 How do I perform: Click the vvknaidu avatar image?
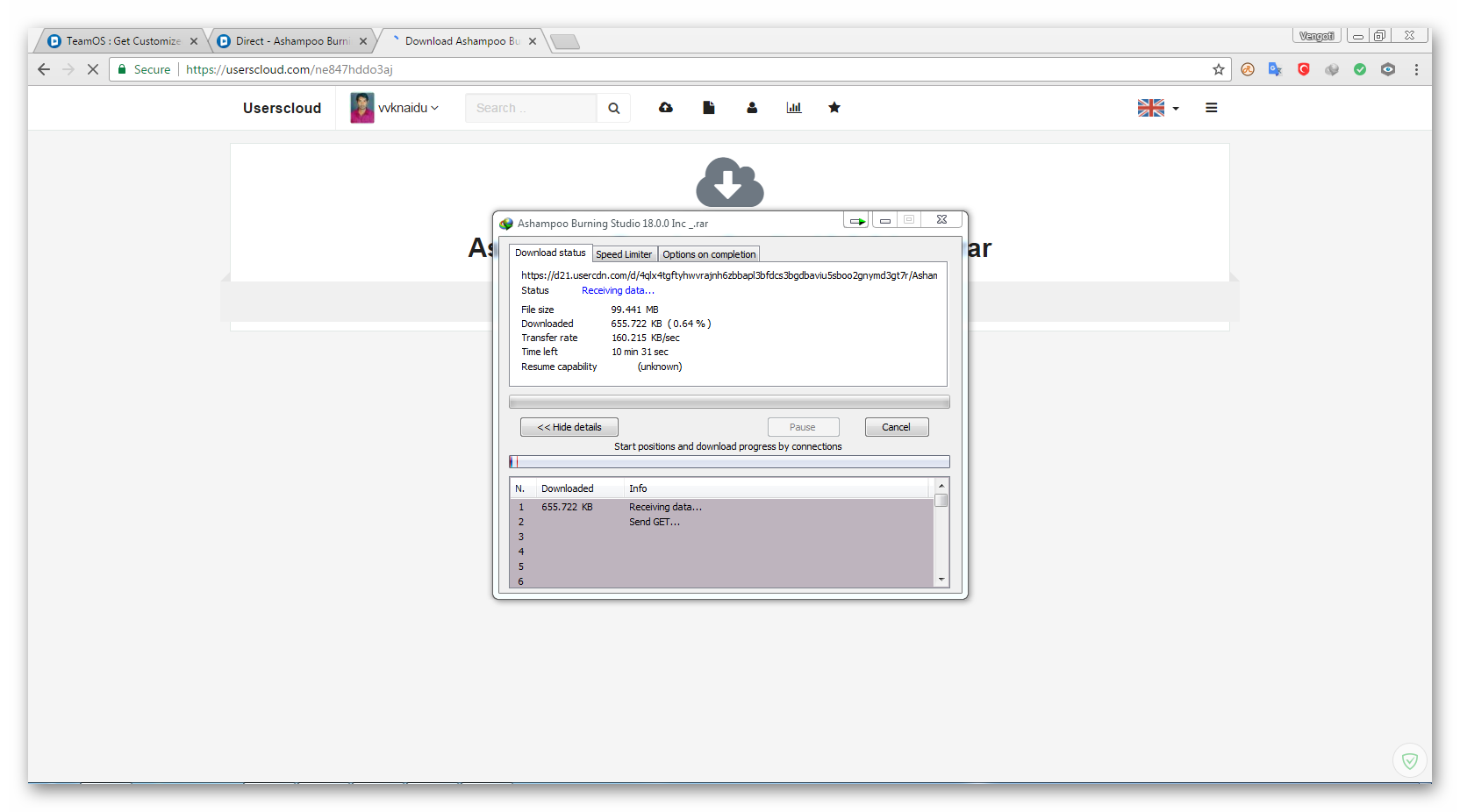(362, 108)
